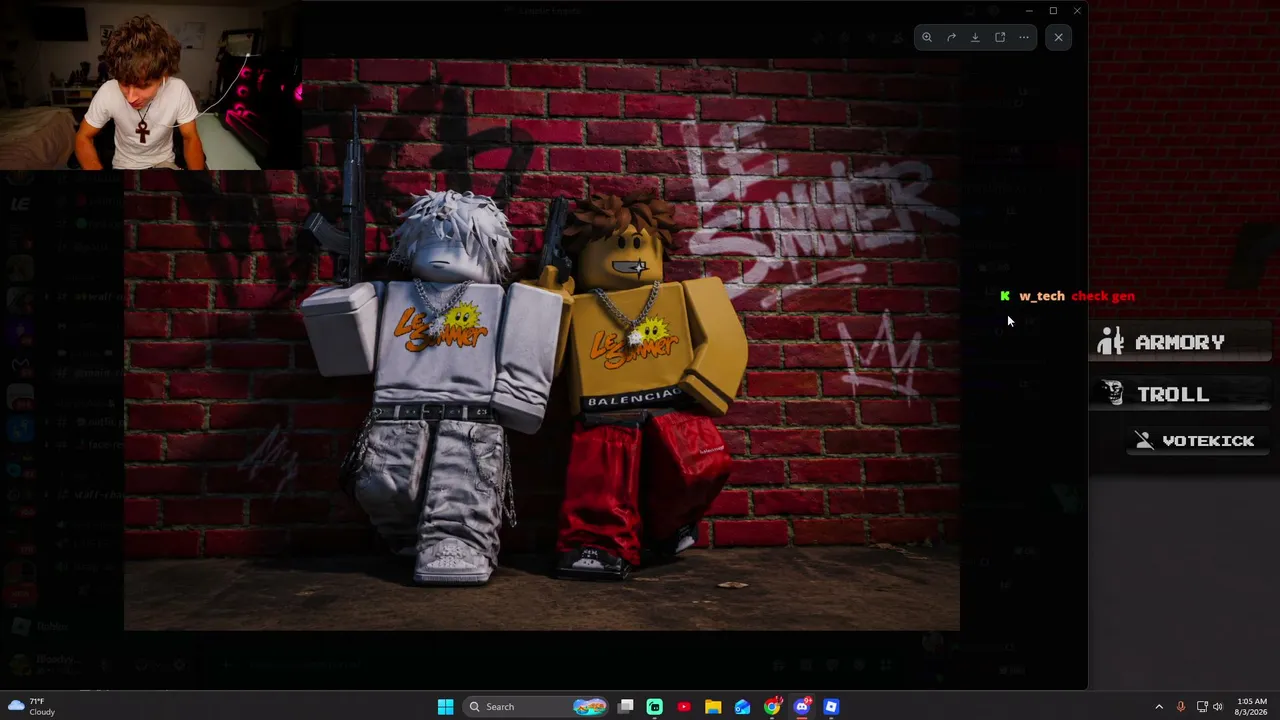Click the VOTEKICK game button
This screenshot has width=1280, height=720.
click(1200, 441)
